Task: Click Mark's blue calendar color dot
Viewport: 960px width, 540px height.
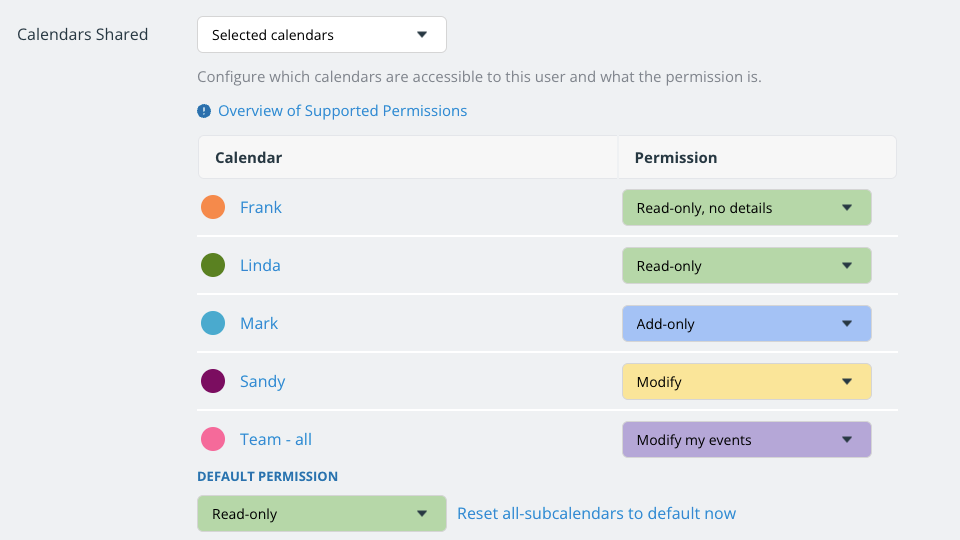Action: click(213, 323)
